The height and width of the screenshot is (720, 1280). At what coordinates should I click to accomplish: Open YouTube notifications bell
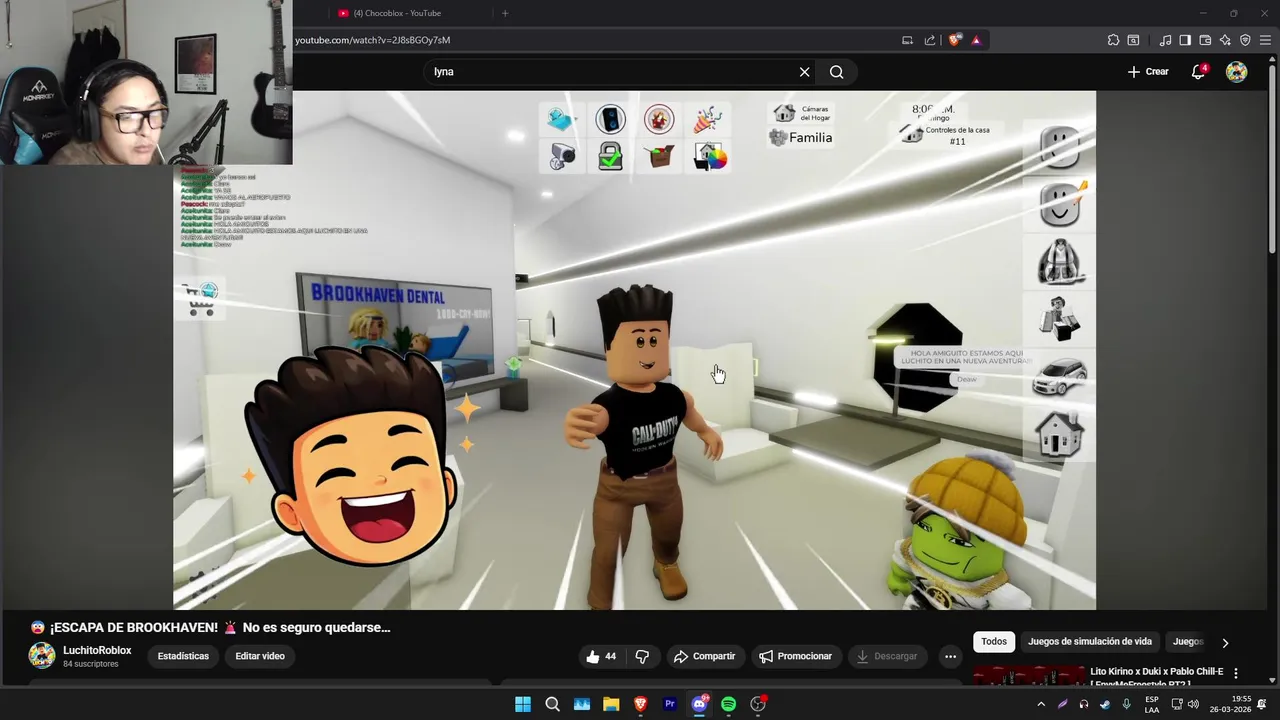(x=1198, y=72)
